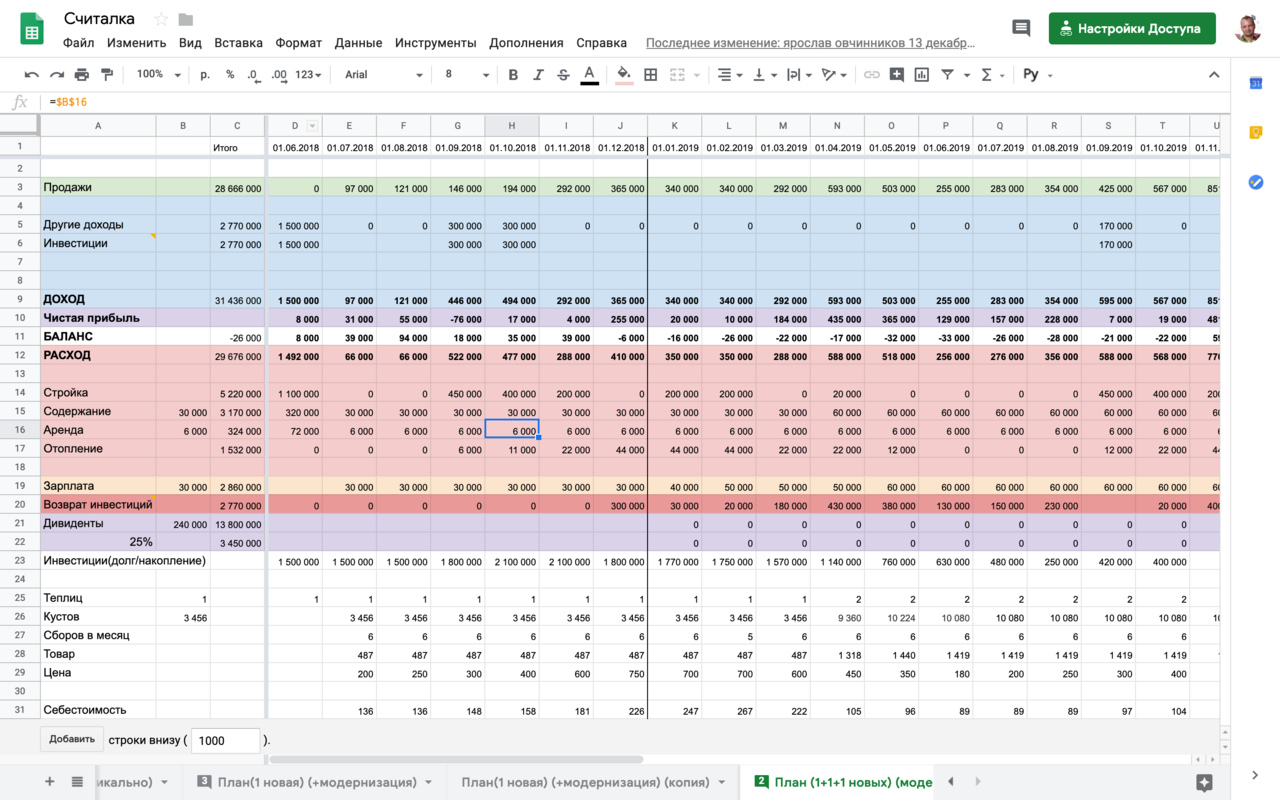Open the cell fill color picker
This screenshot has height=800, width=1280.
(624, 75)
